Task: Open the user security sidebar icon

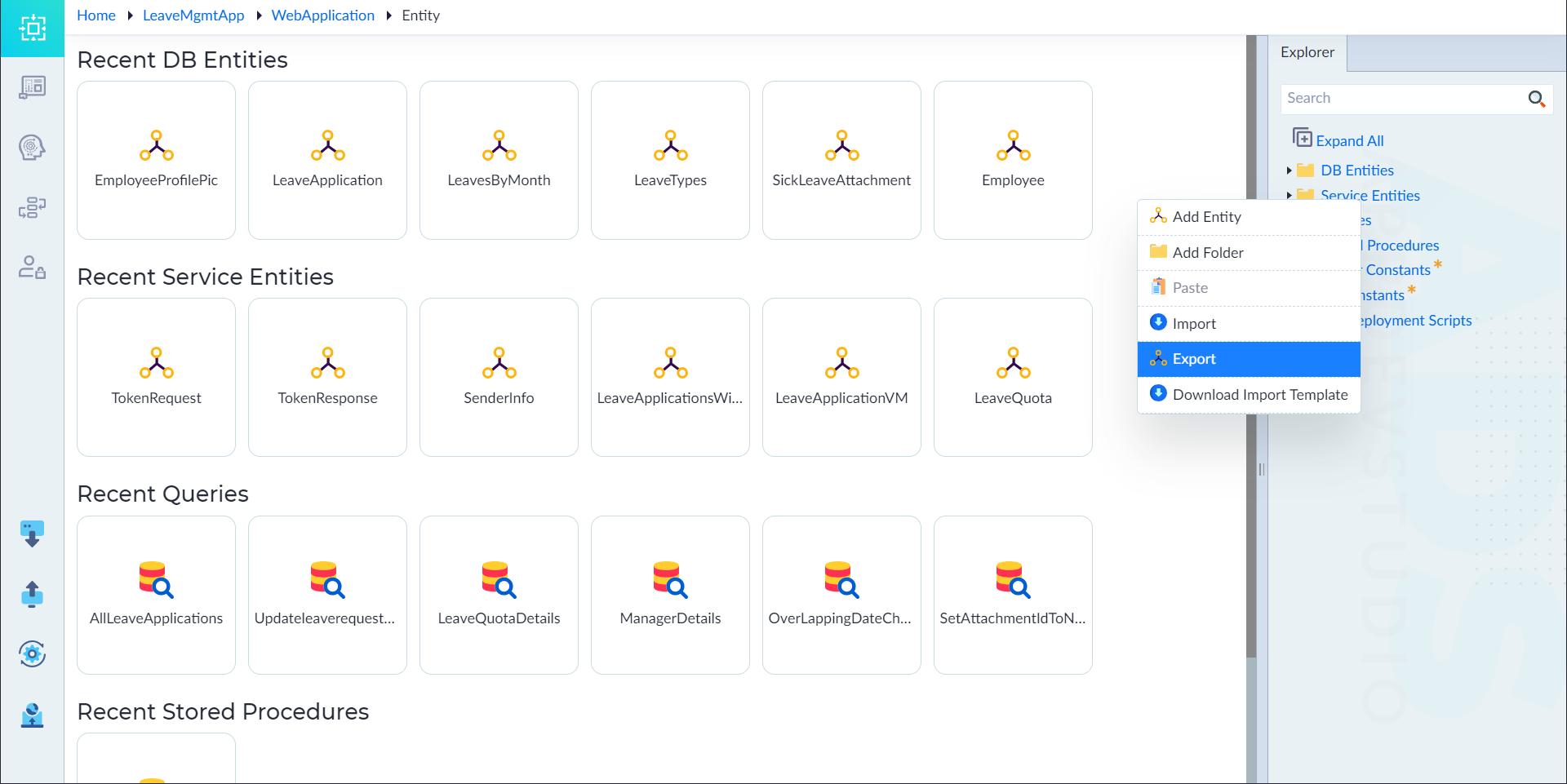Action: click(32, 268)
